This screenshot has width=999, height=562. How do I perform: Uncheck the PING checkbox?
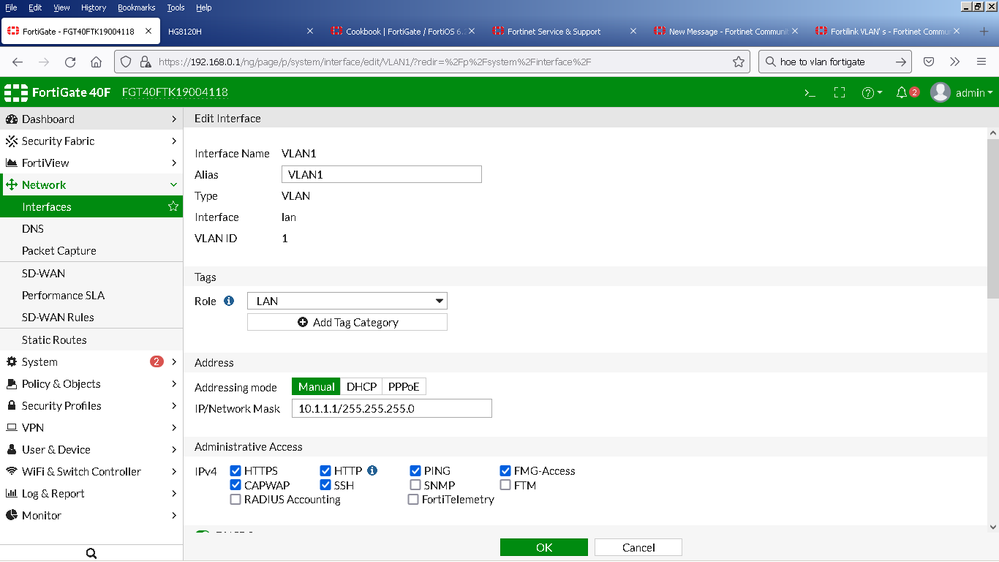(x=415, y=471)
